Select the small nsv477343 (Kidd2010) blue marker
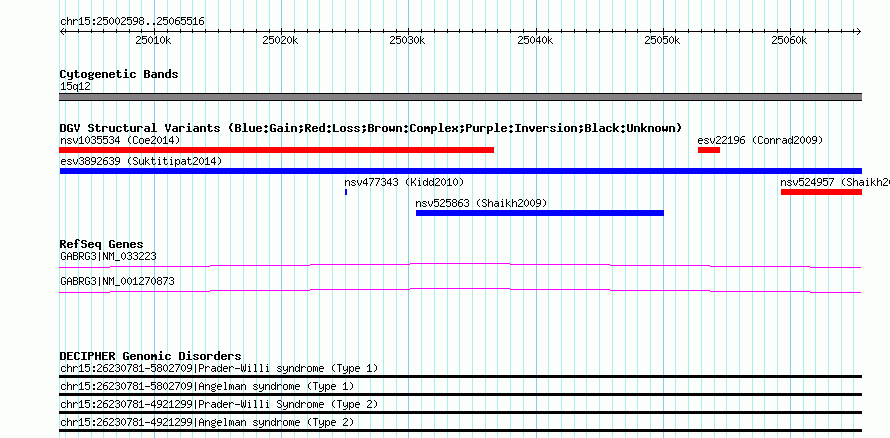This screenshot has width=890, height=438. tap(346, 192)
